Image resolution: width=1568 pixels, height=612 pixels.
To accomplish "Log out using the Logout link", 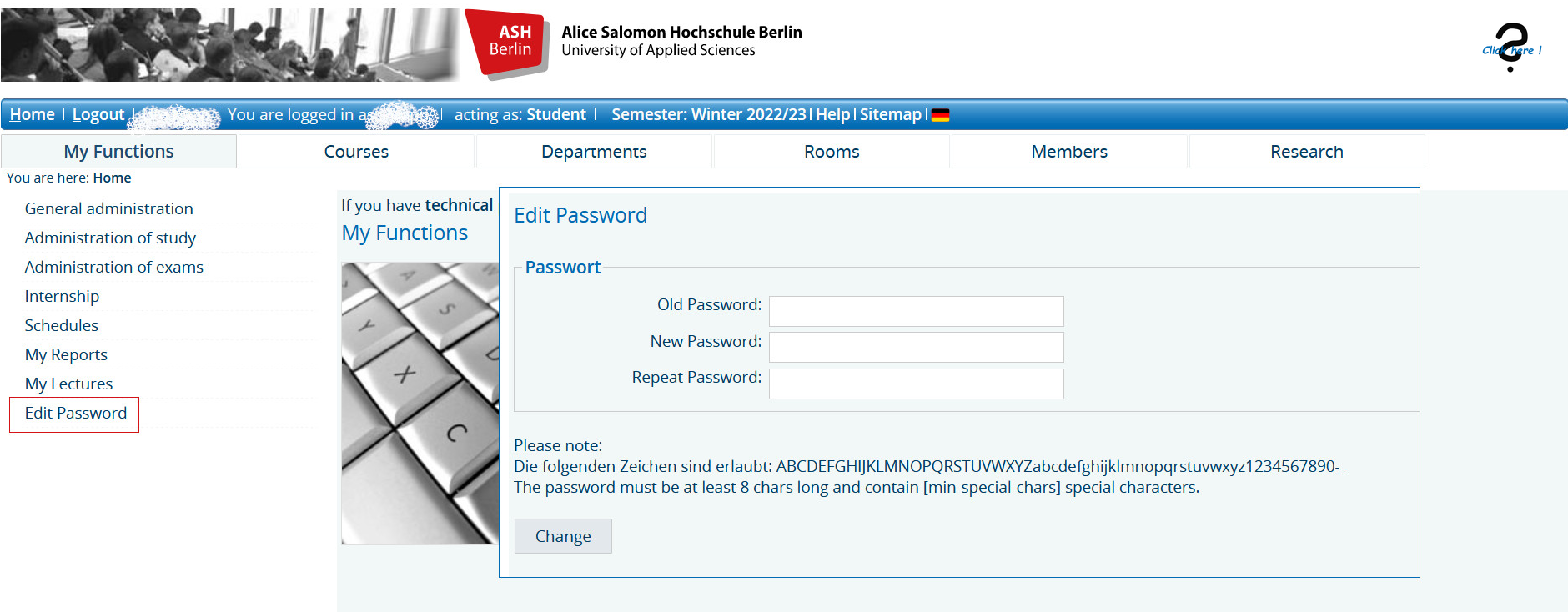I will [x=98, y=115].
